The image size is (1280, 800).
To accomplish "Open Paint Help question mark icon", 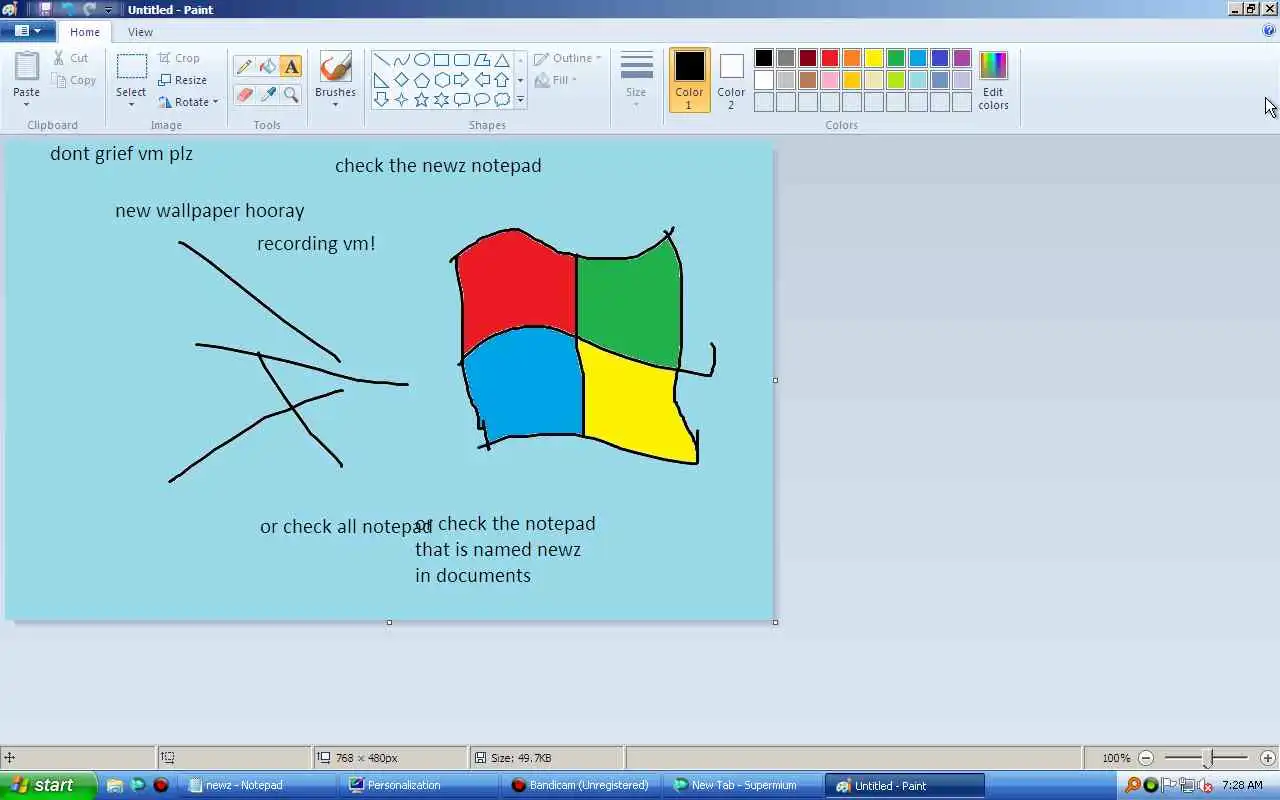I will [x=1269, y=31].
